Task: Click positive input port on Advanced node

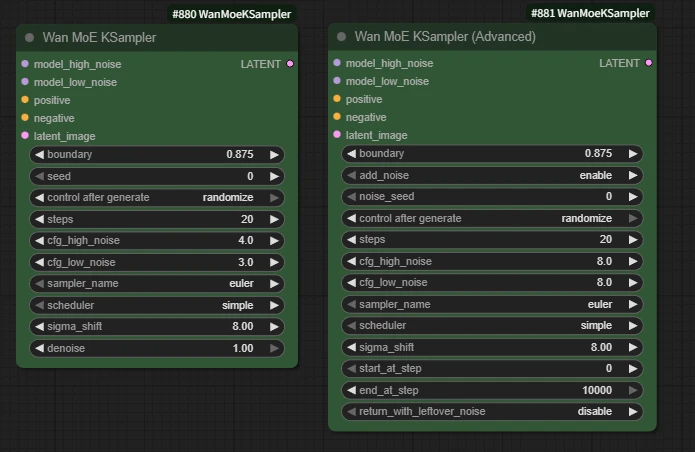Action: pos(337,99)
